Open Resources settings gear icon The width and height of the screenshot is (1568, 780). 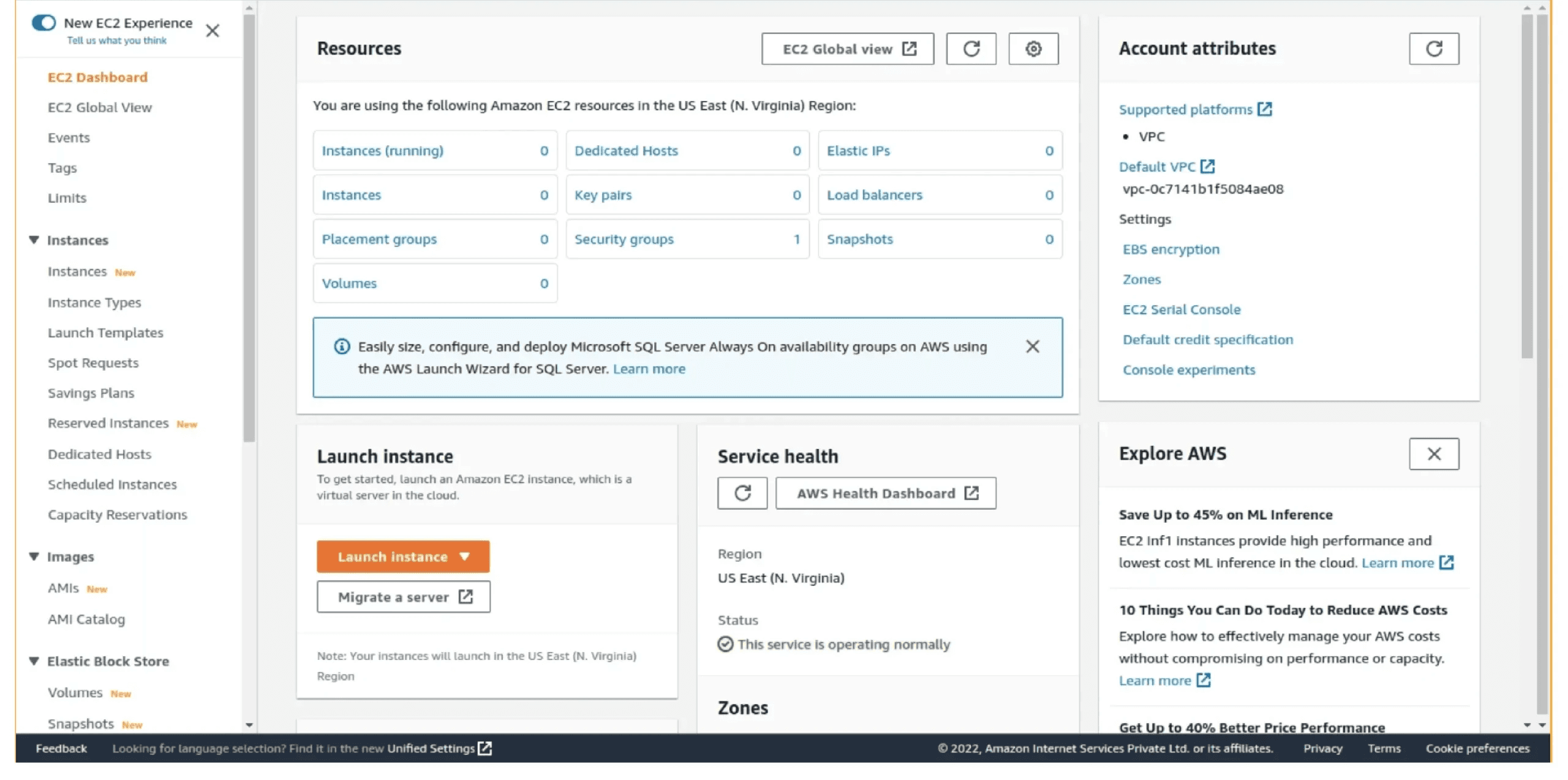tap(1033, 49)
